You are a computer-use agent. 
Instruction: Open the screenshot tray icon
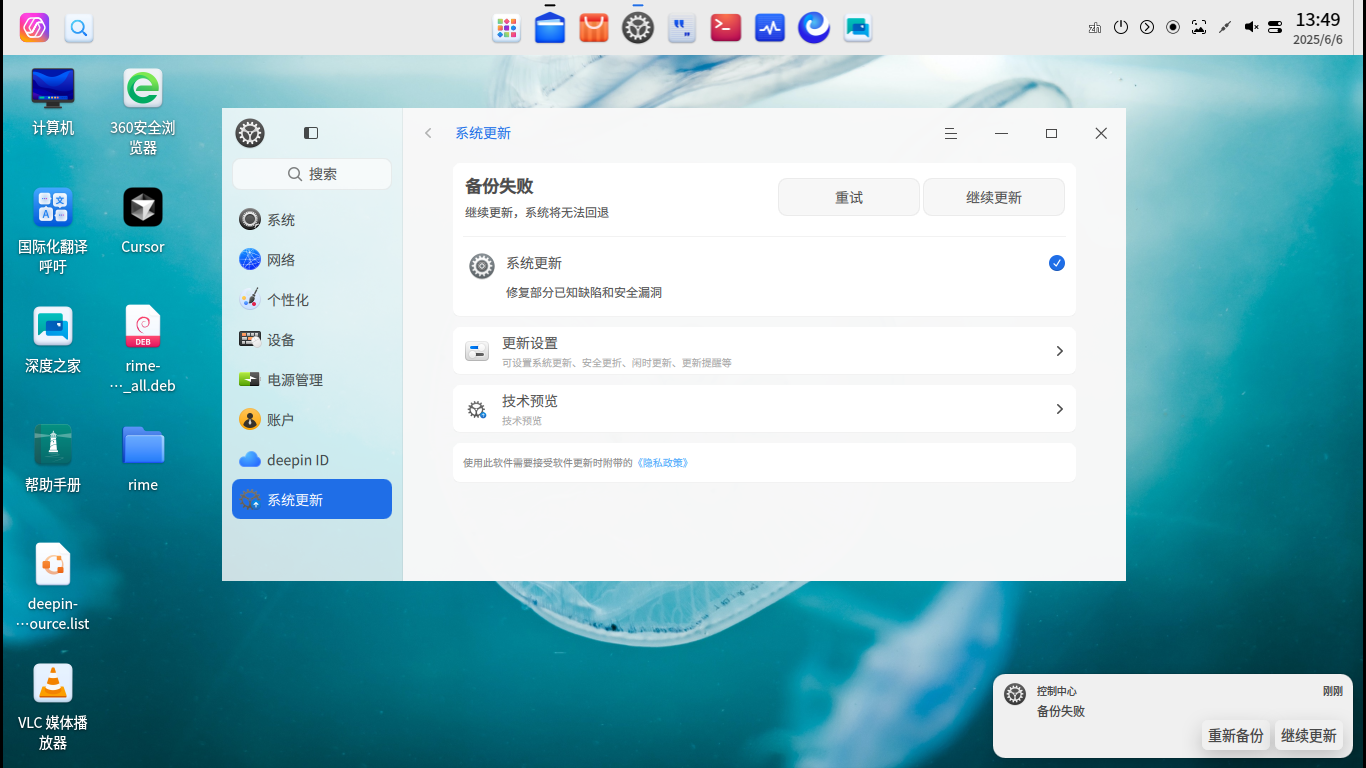click(x=1199, y=27)
